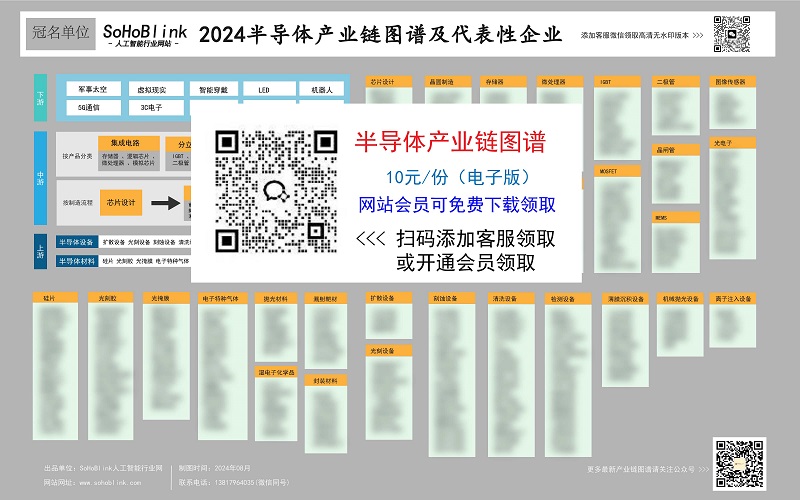Click the IGBT column header
Viewport: 800px width, 500px height.
click(x=617, y=82)
